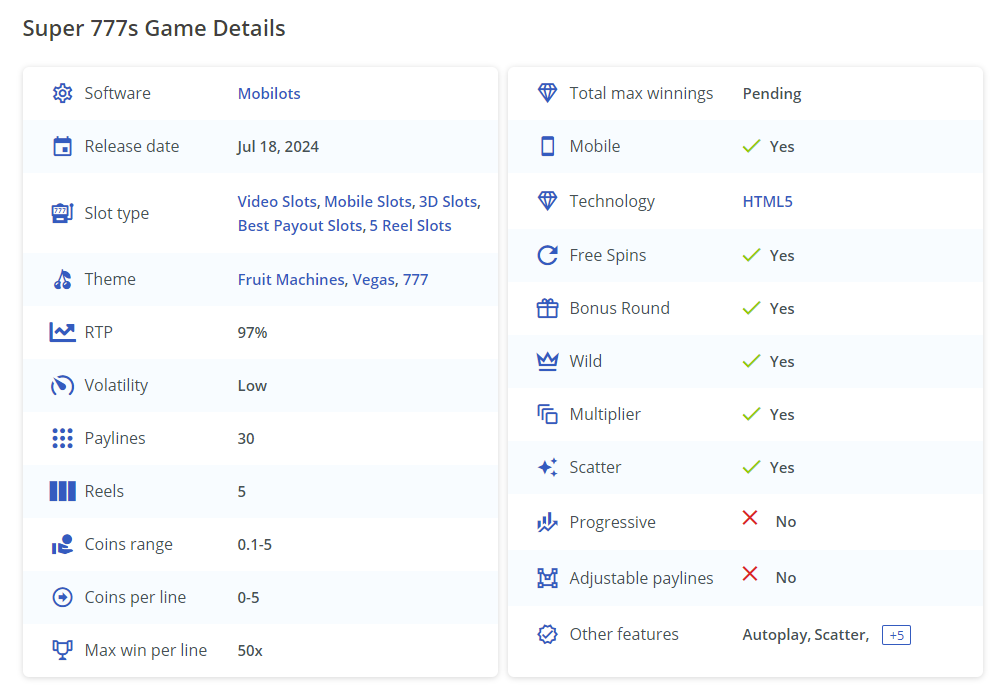Click the Wild crown icon
Image resolution: width=1004 pixels, height=694 pixels.
coord(547,362)
